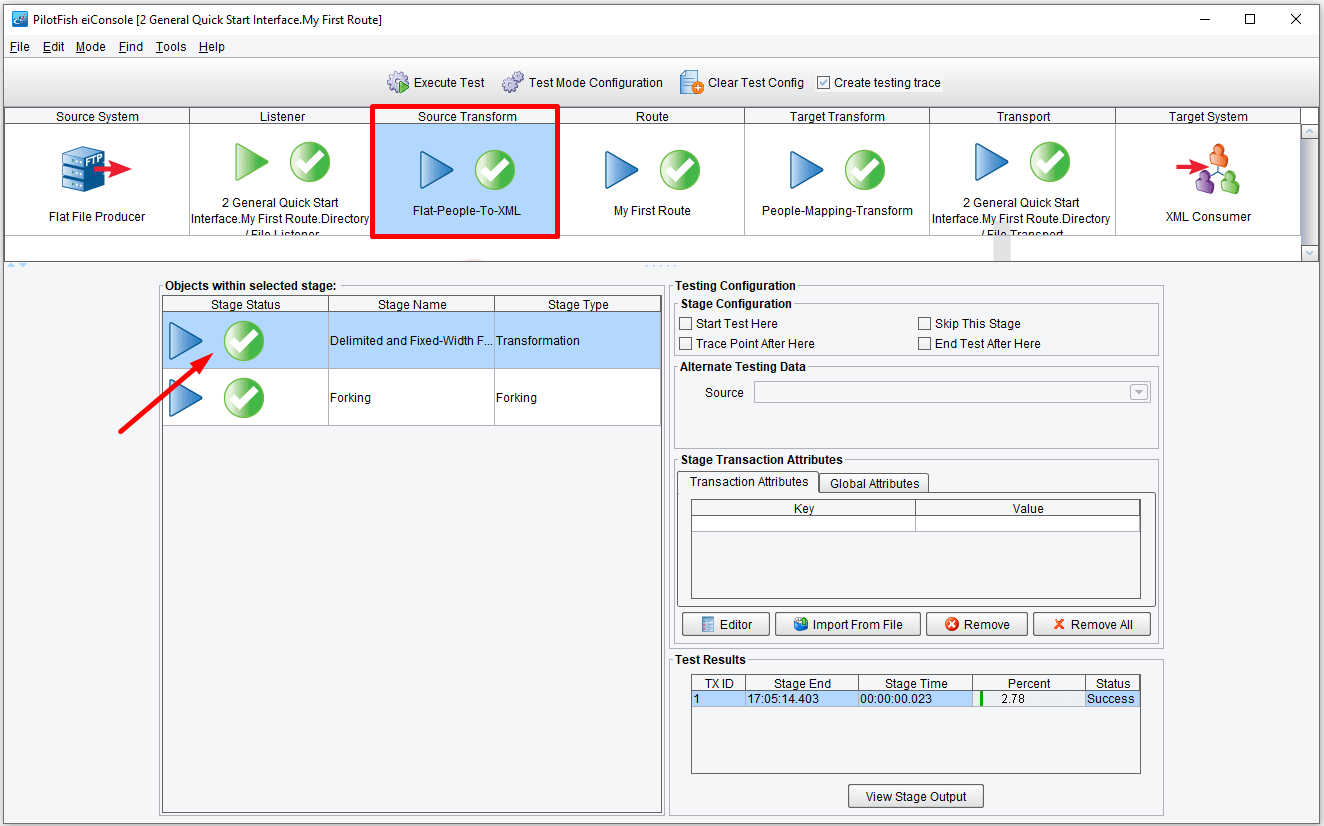Open the Mode menu

pyautogui.click(x=90, y=47)
